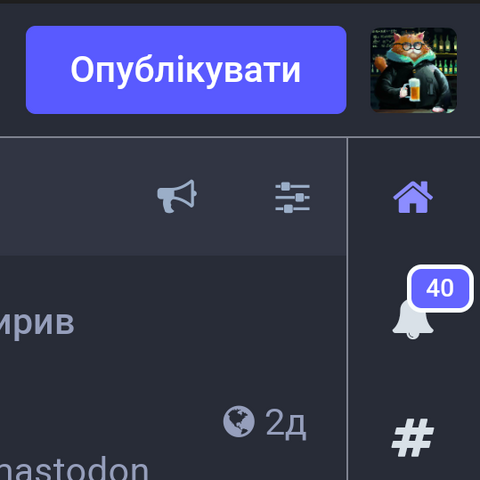The image size is (480, 480).
Task: Click the Опублікувати publish button
Action: [x=186, y=70]
